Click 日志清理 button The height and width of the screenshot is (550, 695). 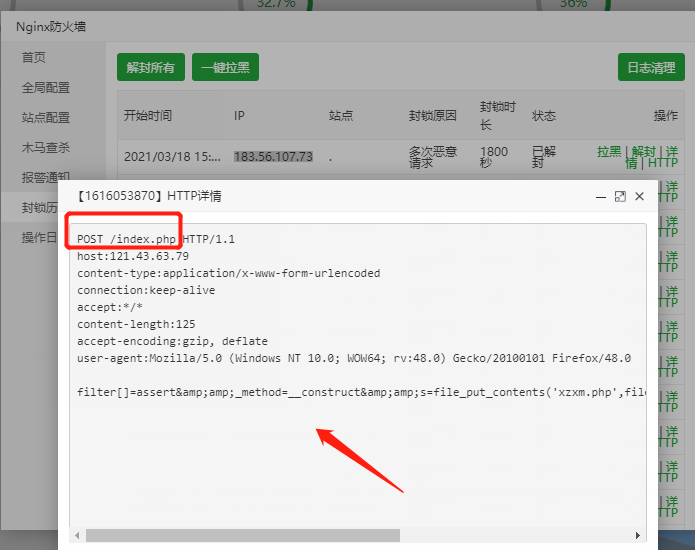[x=651, y=67]
